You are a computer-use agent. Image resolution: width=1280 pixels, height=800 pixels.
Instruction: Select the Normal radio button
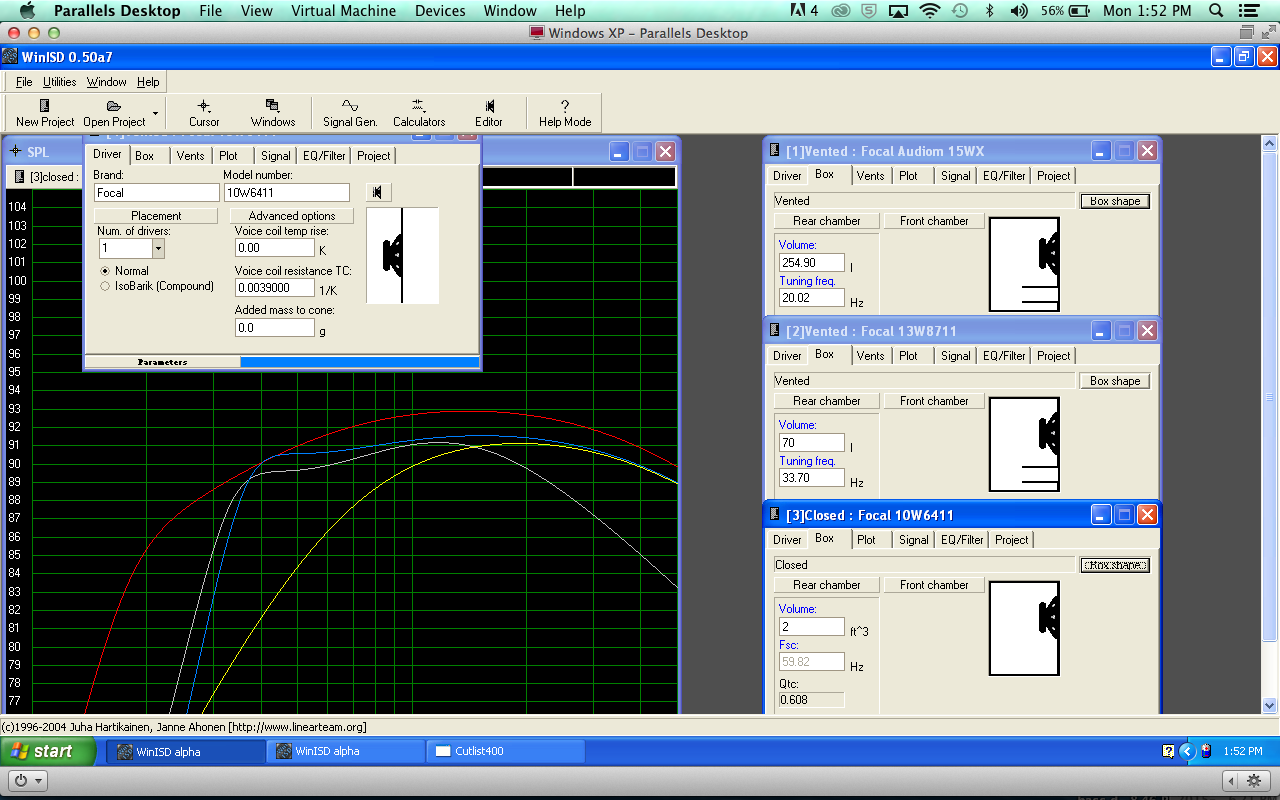pos(105,271)
